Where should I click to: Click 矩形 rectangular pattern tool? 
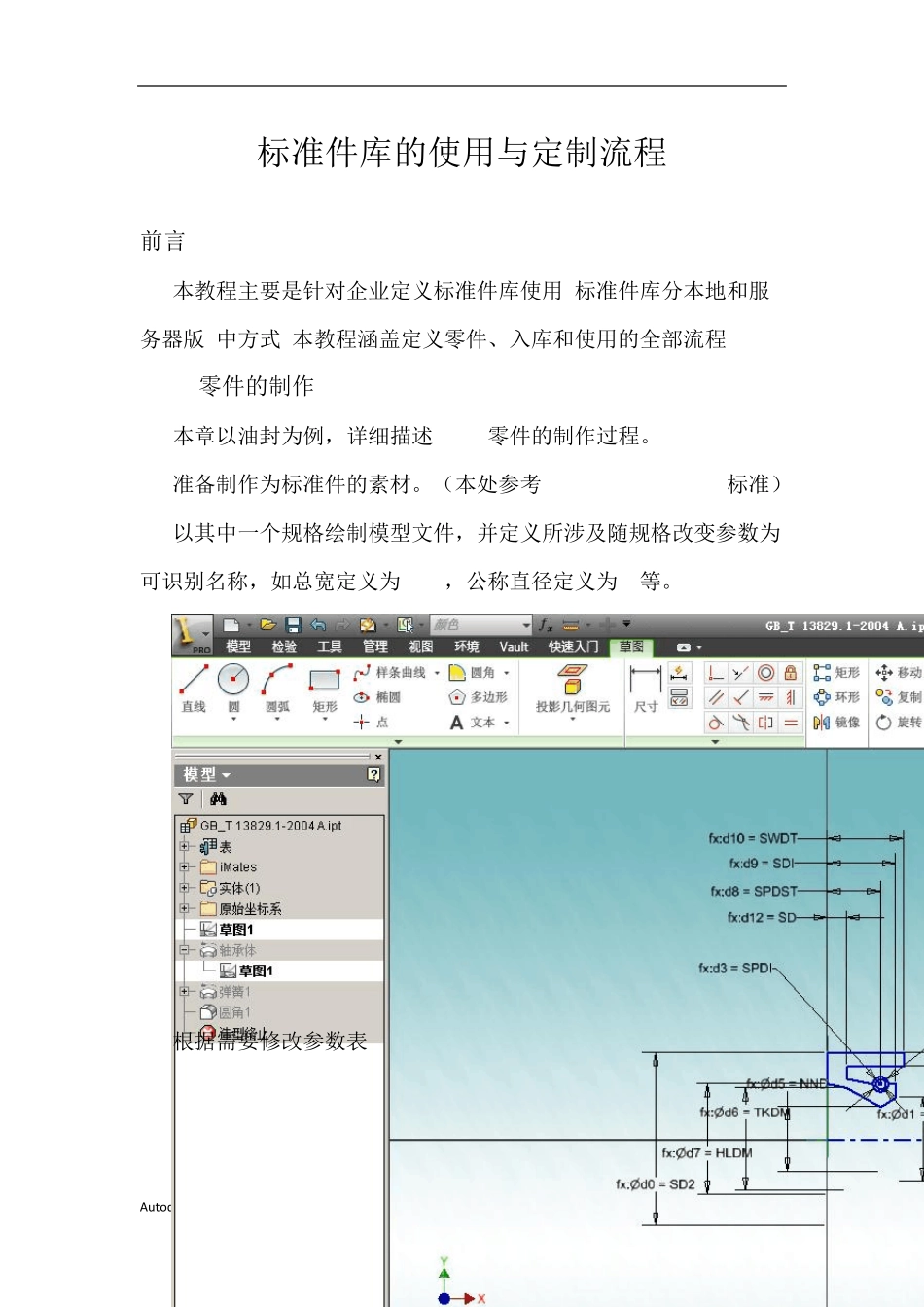[x=836, y=672]
